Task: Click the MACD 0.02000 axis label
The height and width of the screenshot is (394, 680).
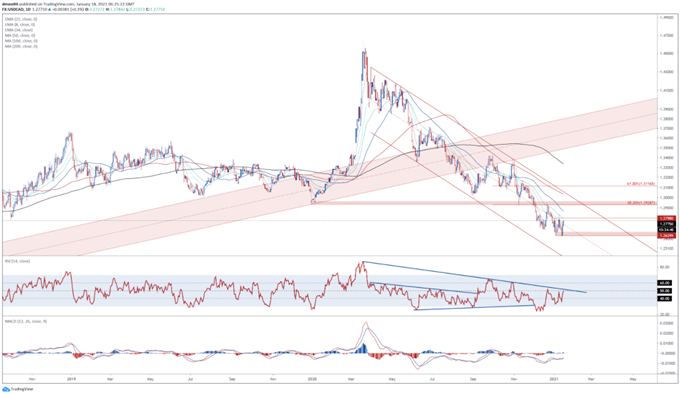Action: [x=666, y=333]
